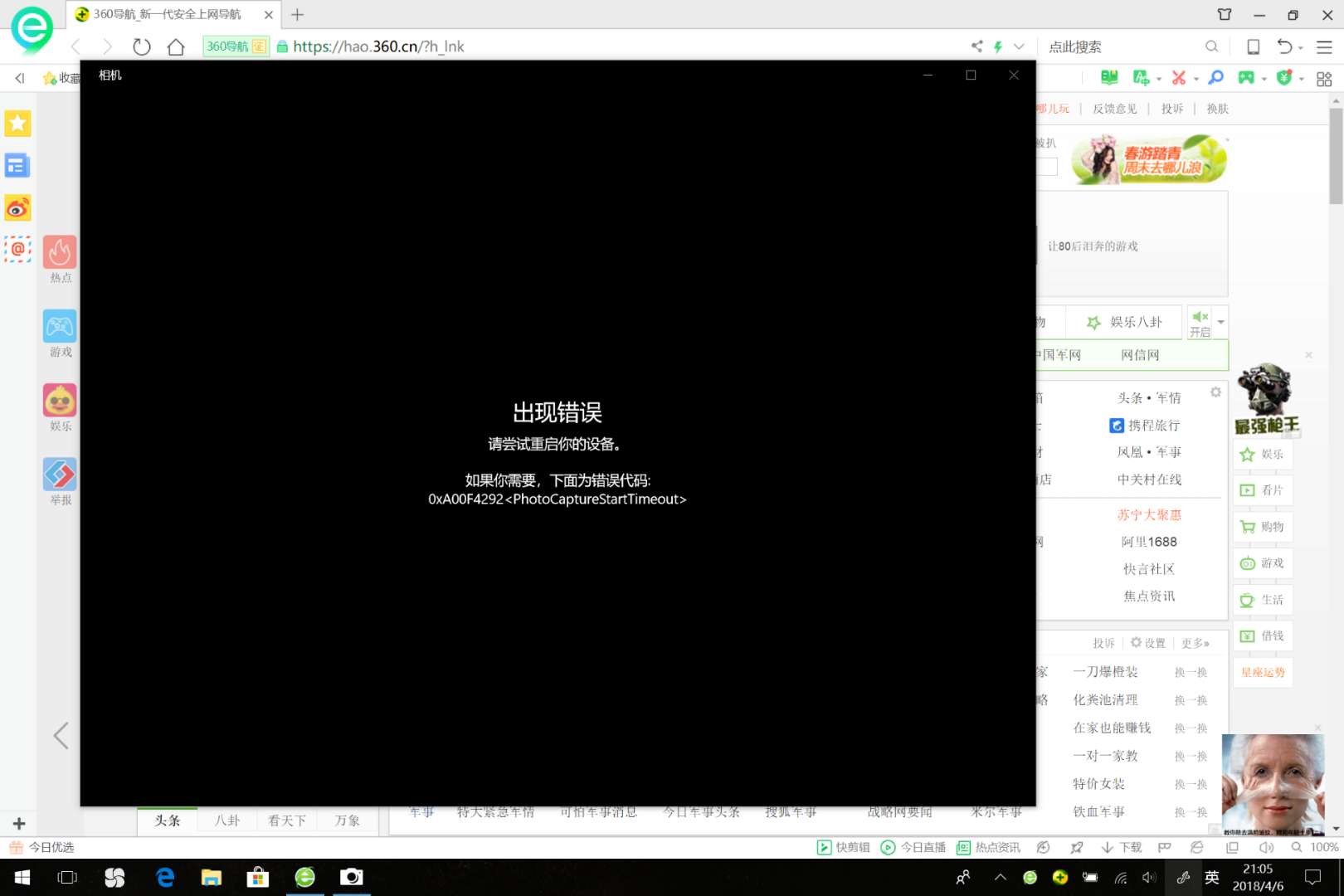Open the share icon in address bar
Image resolution: width=1344 pixels, height=896 pixels.
(x=976, y=46)
